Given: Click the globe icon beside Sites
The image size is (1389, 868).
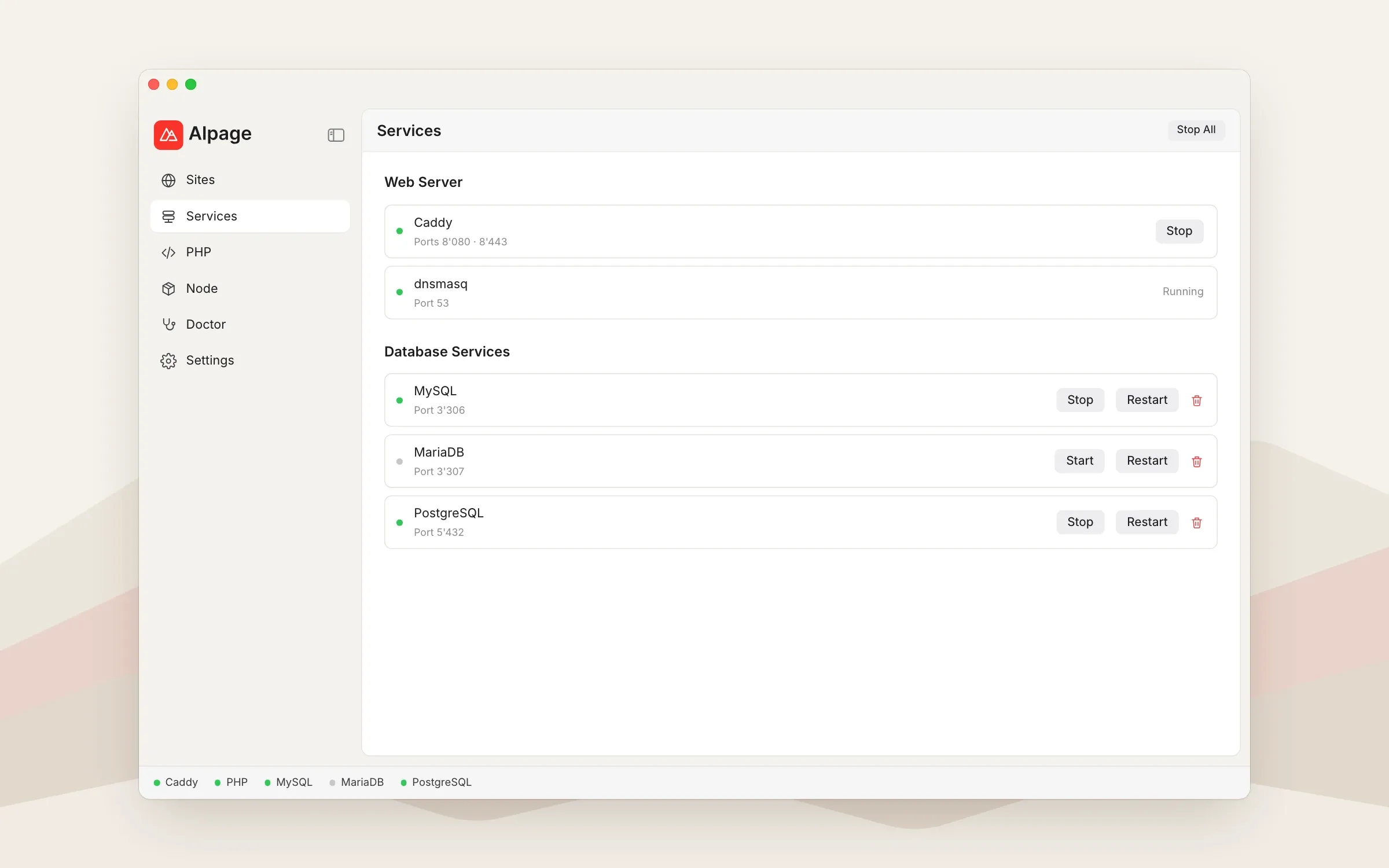Looking at the screenshot, I should pos(168,181).
